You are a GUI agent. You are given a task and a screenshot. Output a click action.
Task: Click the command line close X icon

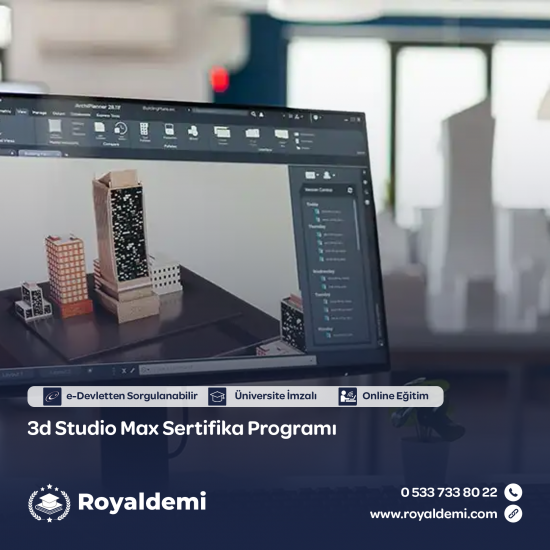coord(124,370)
